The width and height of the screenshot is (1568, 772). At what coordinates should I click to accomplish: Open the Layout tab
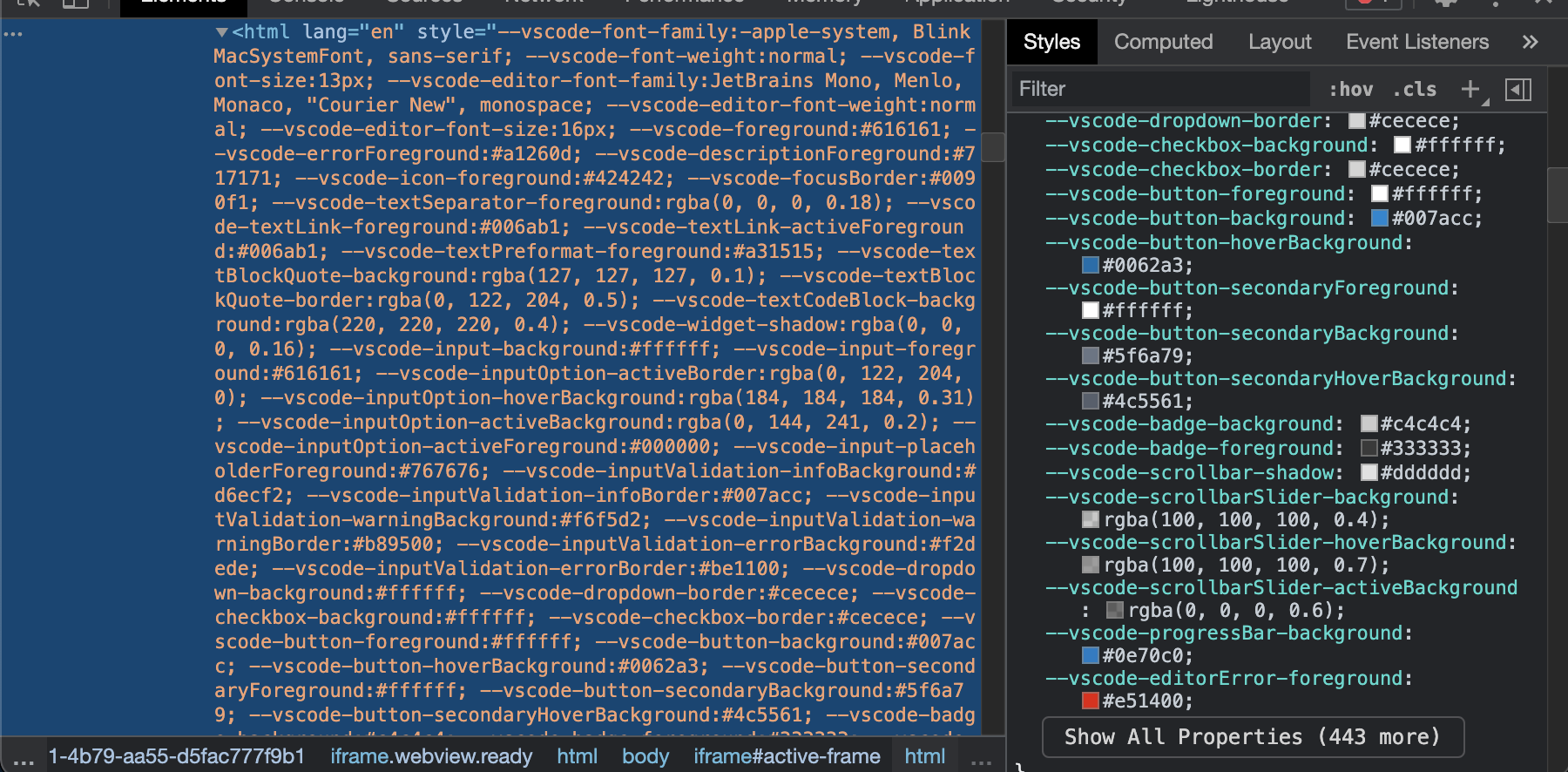1279,42
